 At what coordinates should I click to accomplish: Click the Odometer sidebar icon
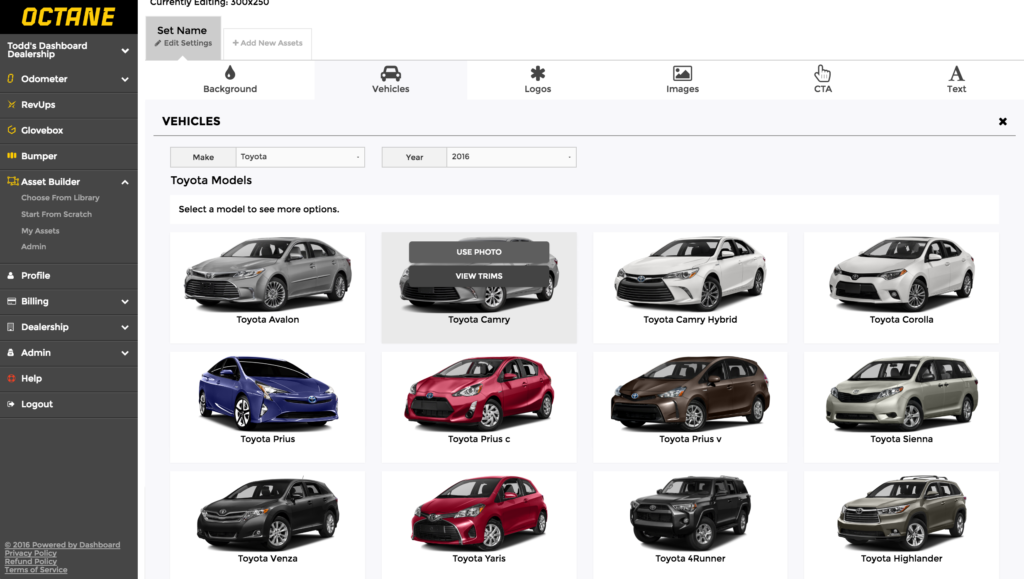click(x=10, y=78)
